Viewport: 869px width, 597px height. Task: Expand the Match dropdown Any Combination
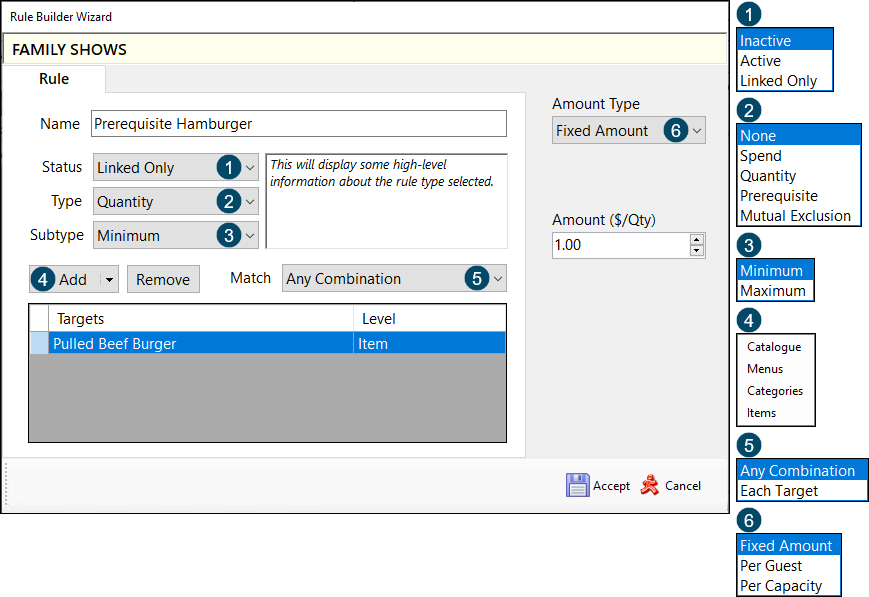click(394, 278)
